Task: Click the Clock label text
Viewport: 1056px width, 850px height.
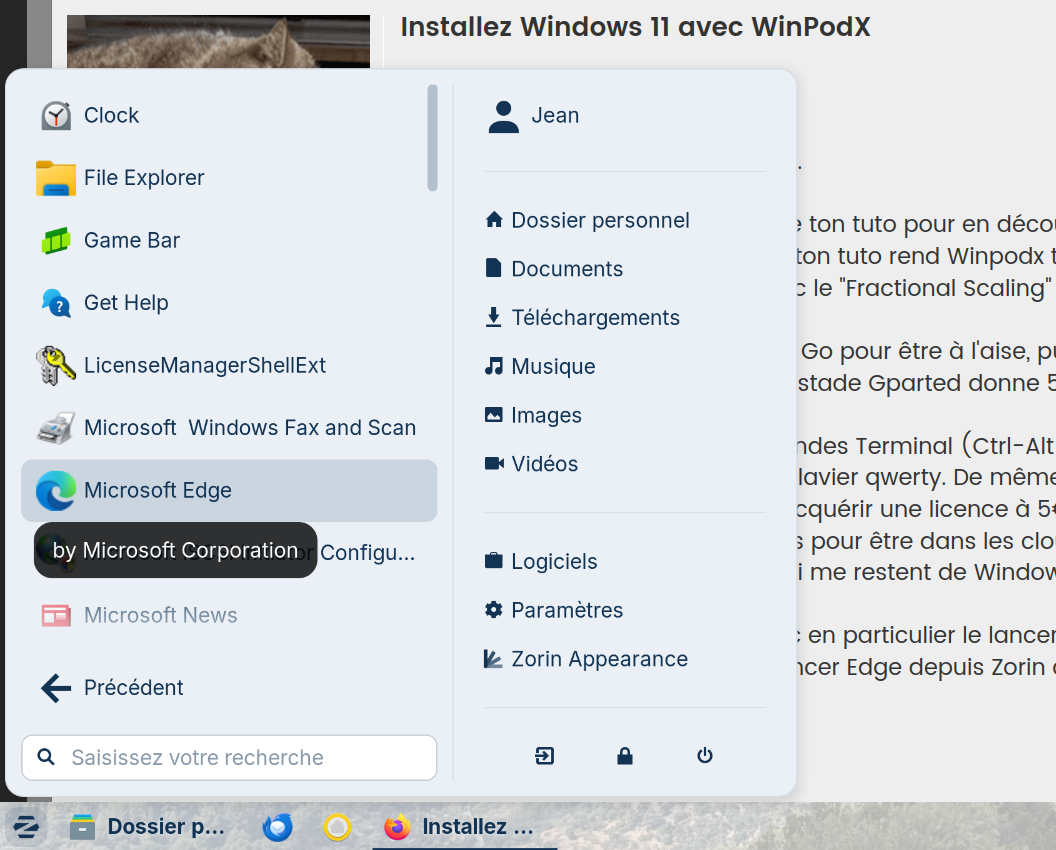Action: [x=111, y=115]
